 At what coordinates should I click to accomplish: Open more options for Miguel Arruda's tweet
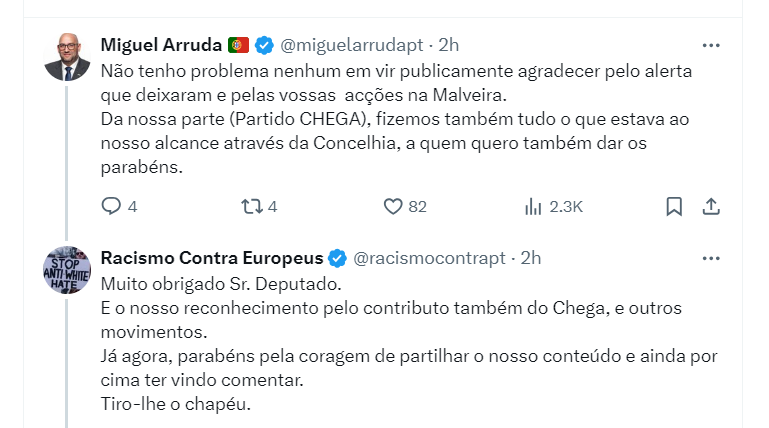click(711, 45)
